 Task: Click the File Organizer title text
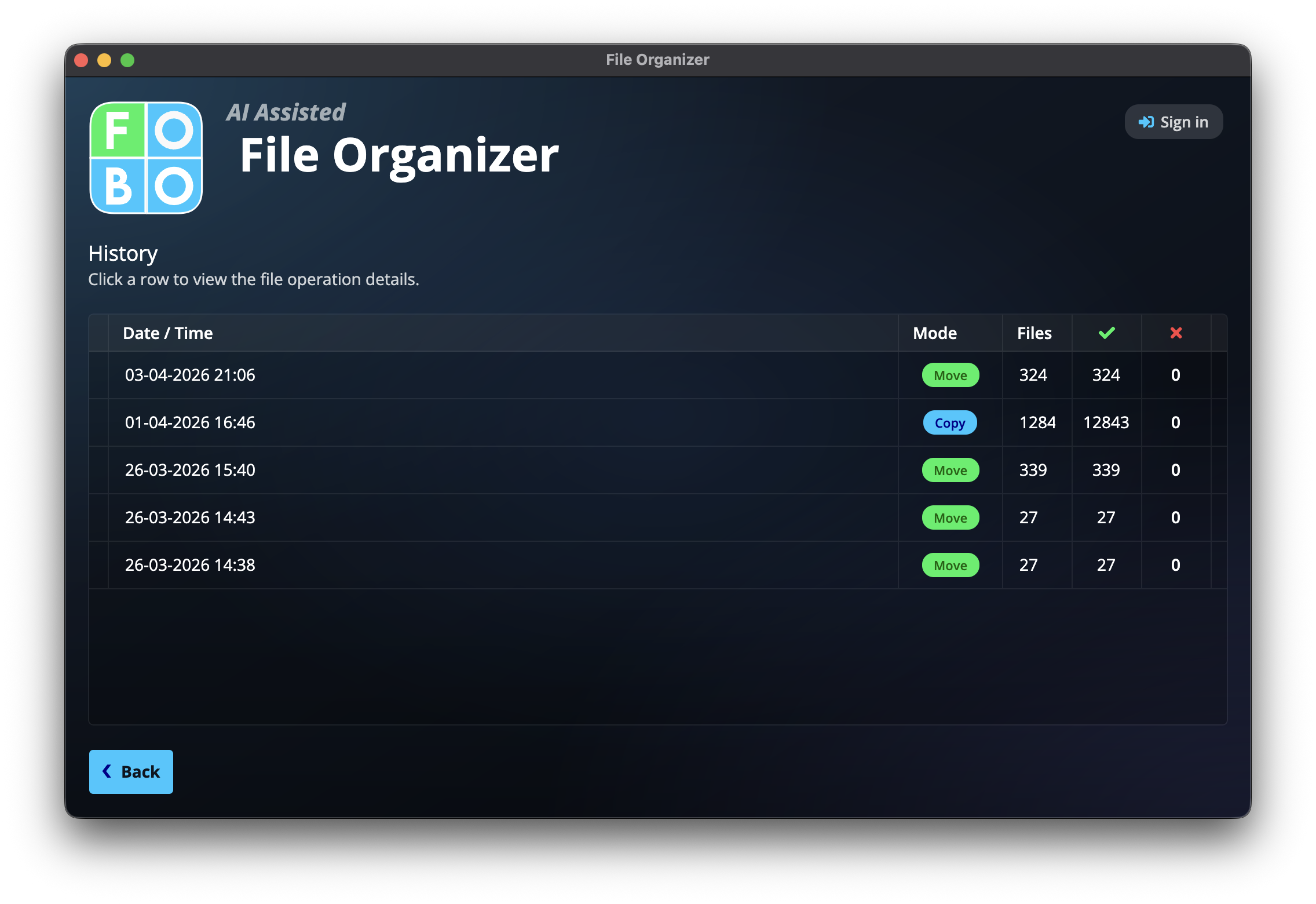[400, 155]
